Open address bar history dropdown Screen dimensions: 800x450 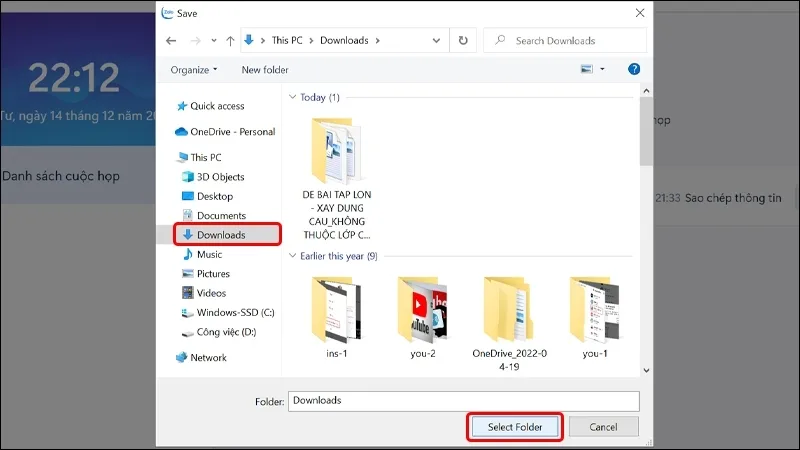tap(436, 41)
